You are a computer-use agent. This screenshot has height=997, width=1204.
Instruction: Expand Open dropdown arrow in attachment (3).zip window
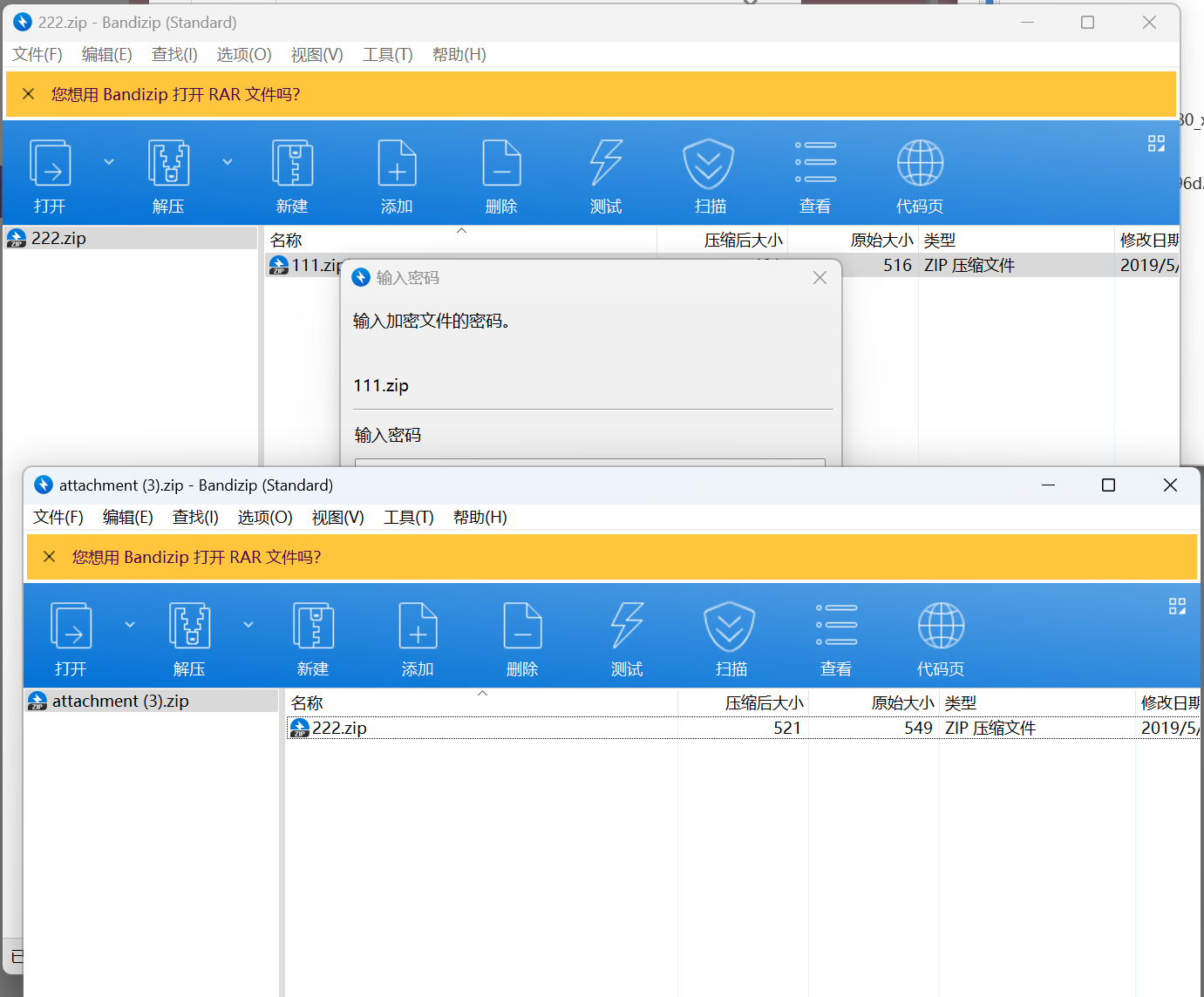pos(130,625)
